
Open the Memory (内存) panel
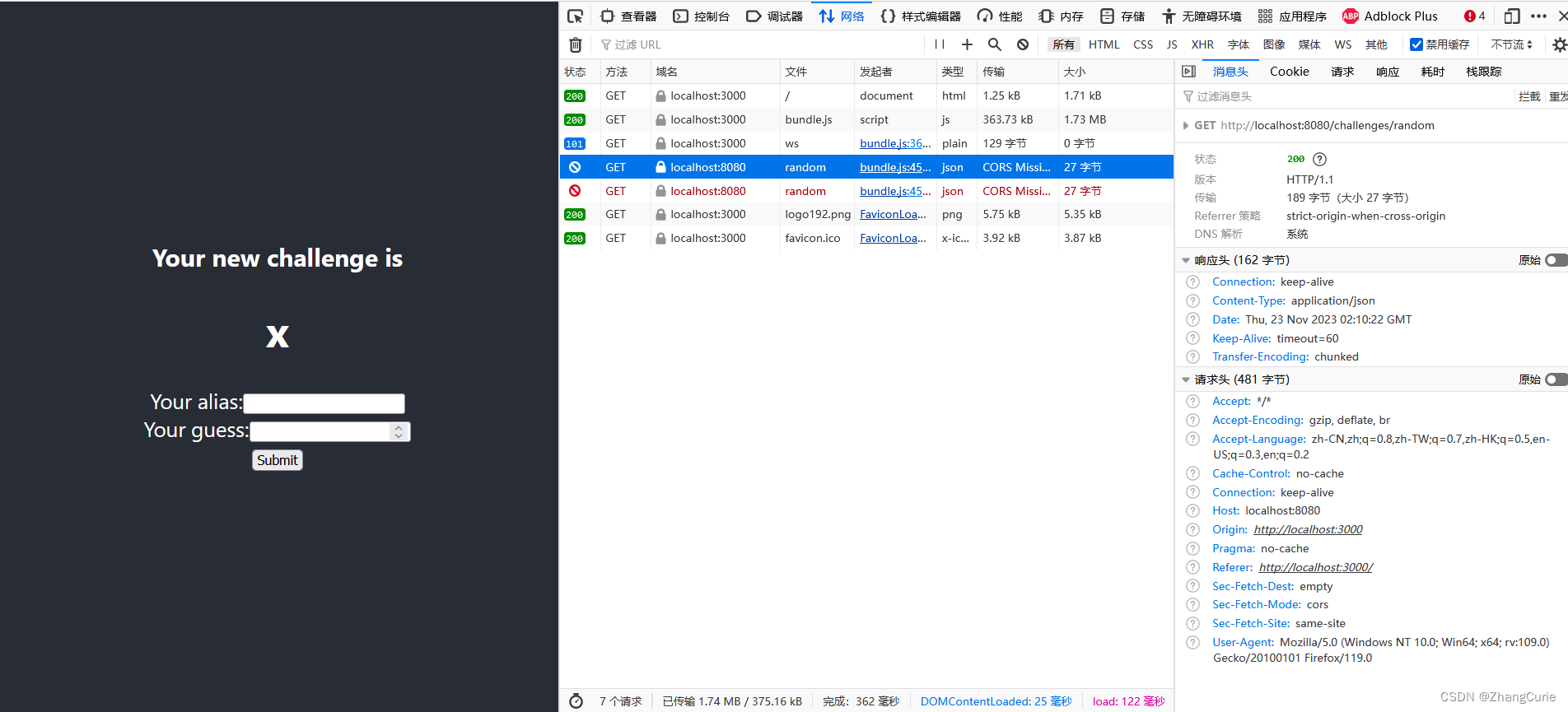1061,16
